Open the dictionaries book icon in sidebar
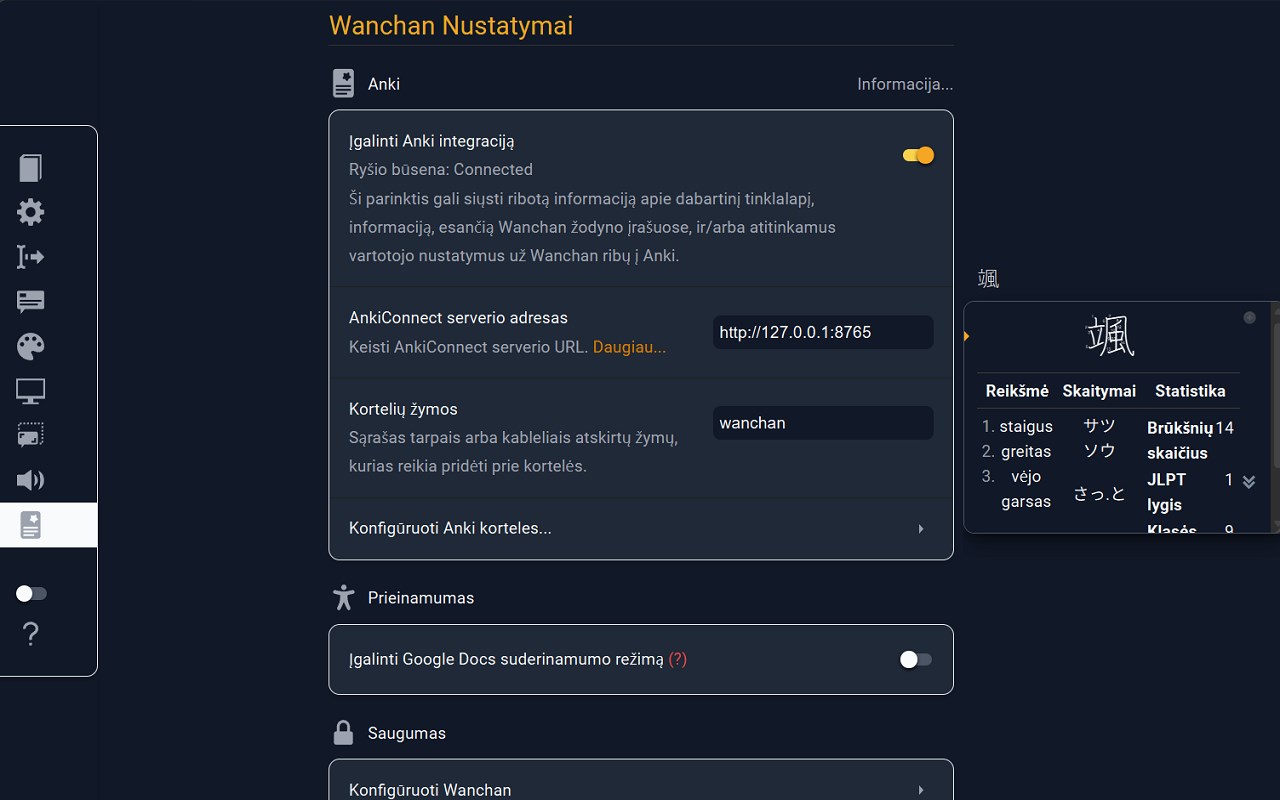 click(31, 168)
